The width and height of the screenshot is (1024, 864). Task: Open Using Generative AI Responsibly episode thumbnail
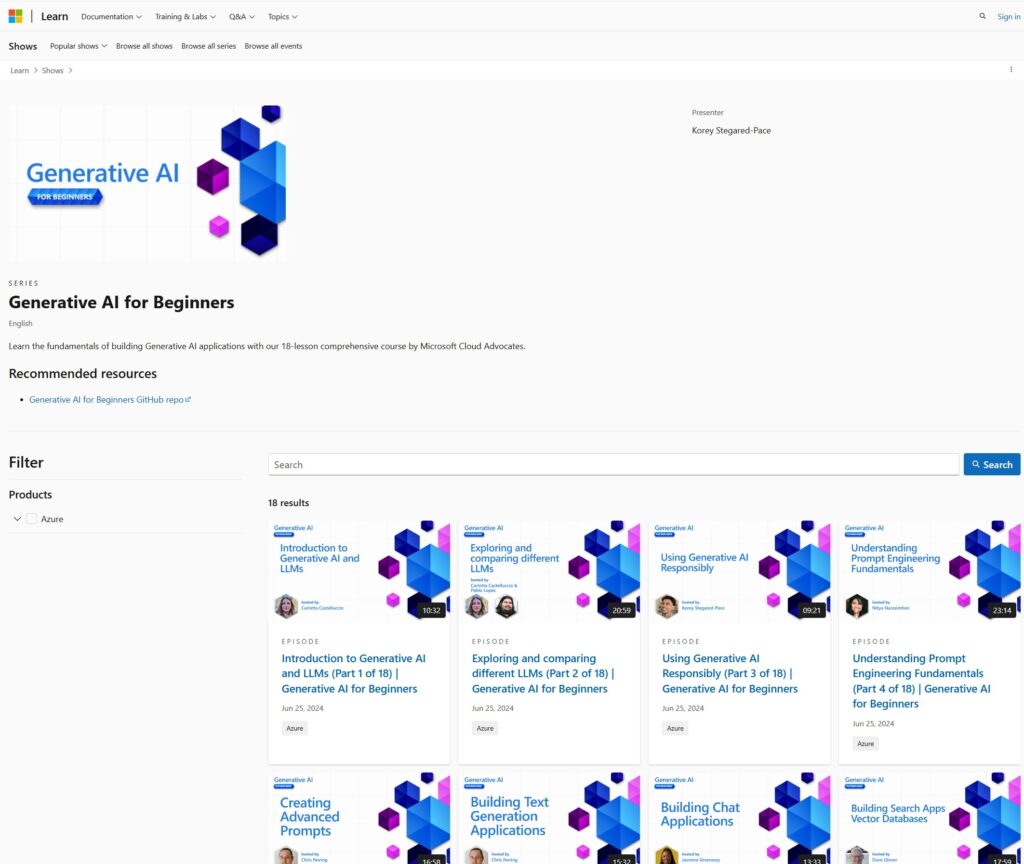click(x=739, y=570)
